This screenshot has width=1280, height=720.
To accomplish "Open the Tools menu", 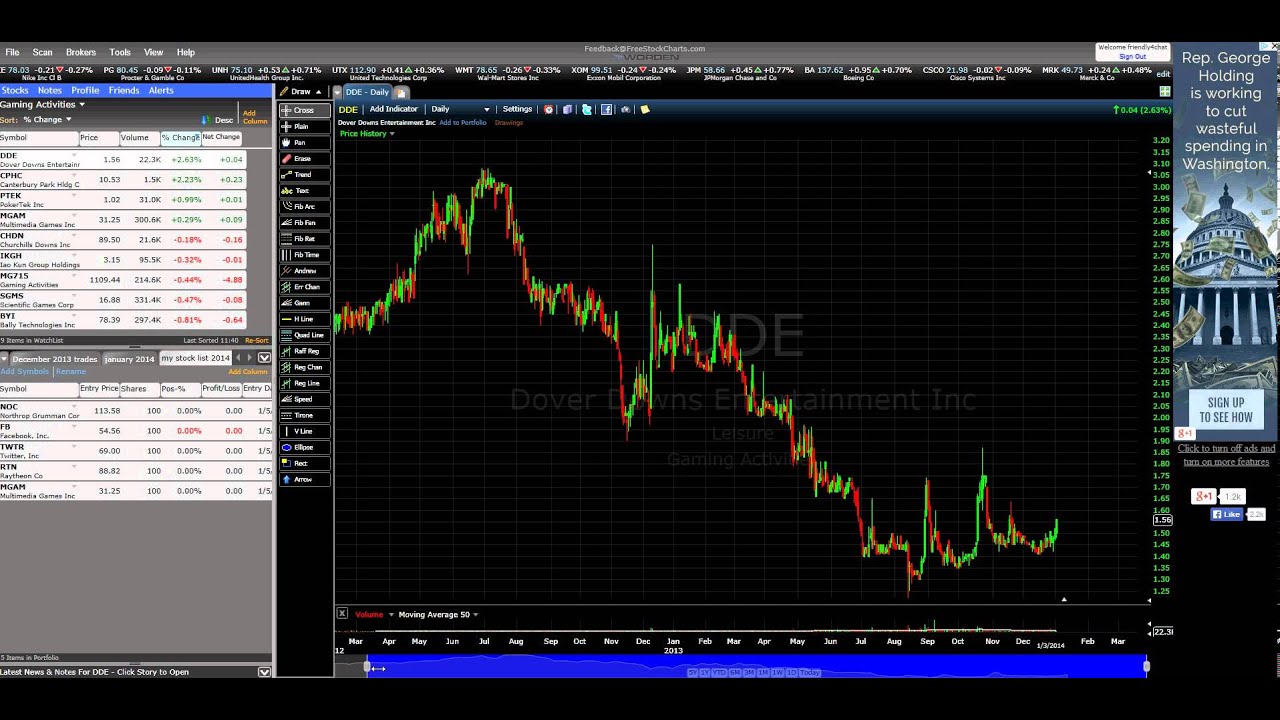I will pos(120,52).
